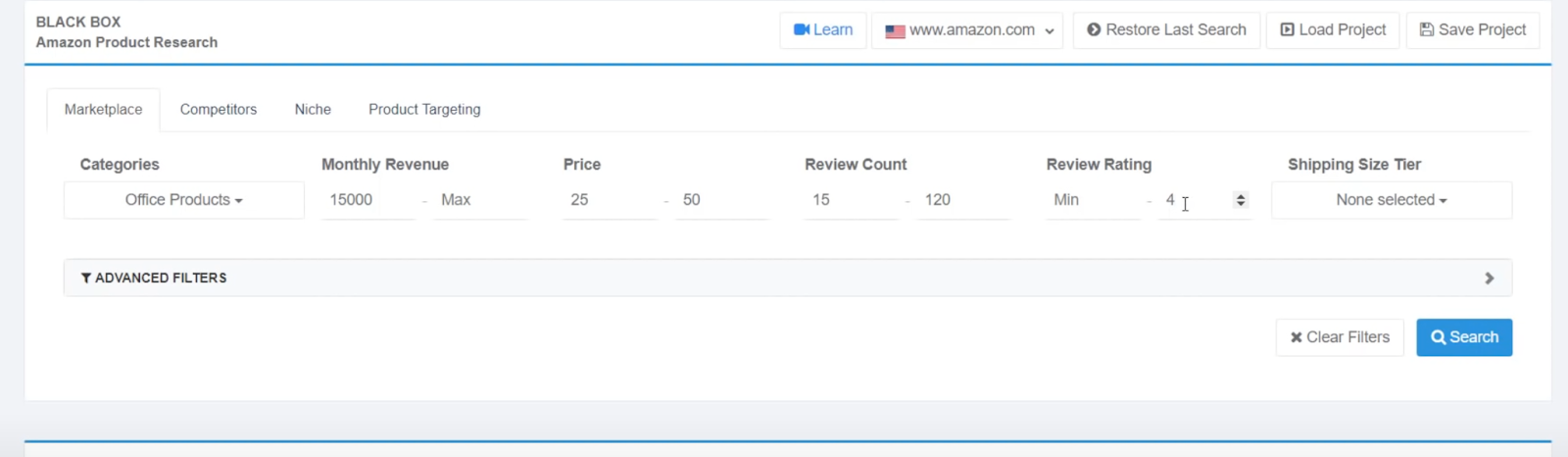Click the Load Project button
1568x457 pixels.
(x=1333, y=30)
